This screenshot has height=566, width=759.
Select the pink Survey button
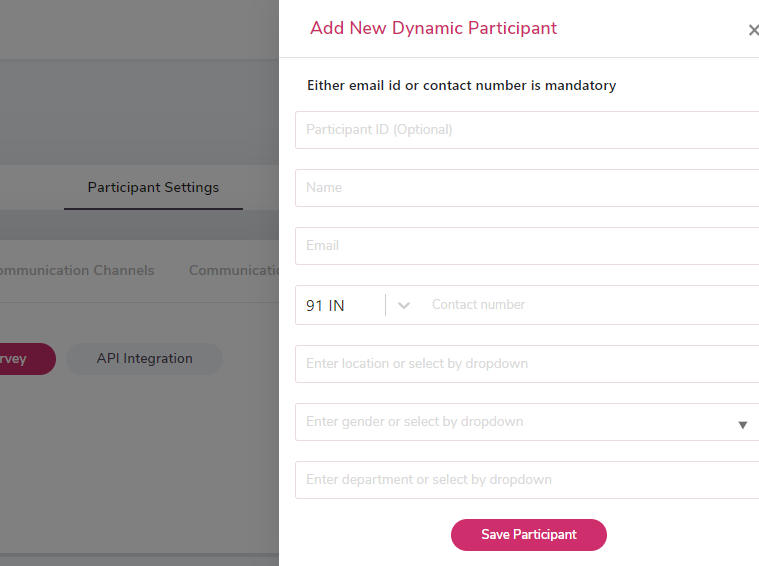pos(22,359)
